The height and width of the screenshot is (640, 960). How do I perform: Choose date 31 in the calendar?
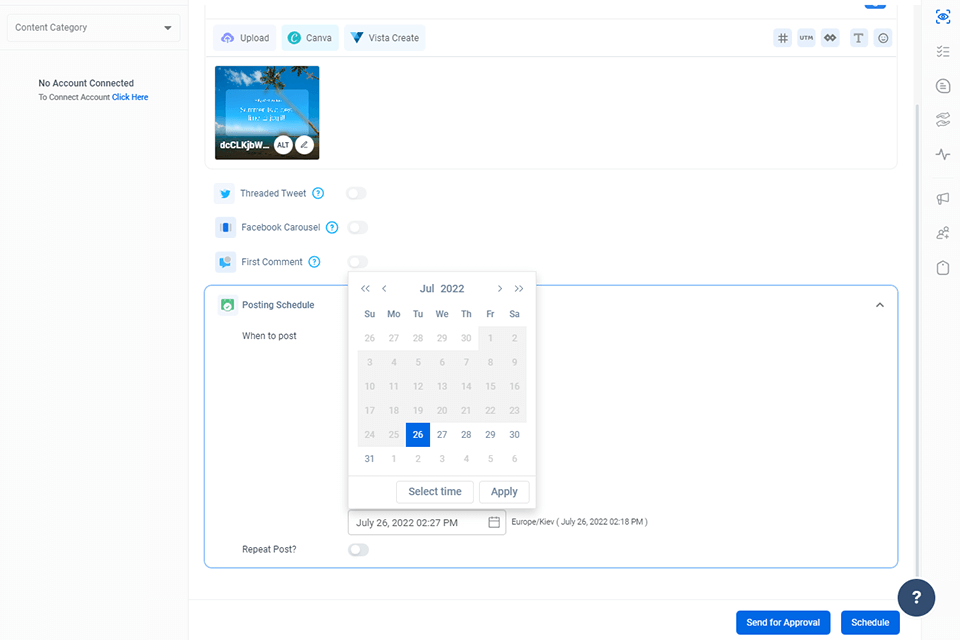click(x=369, y=459)
